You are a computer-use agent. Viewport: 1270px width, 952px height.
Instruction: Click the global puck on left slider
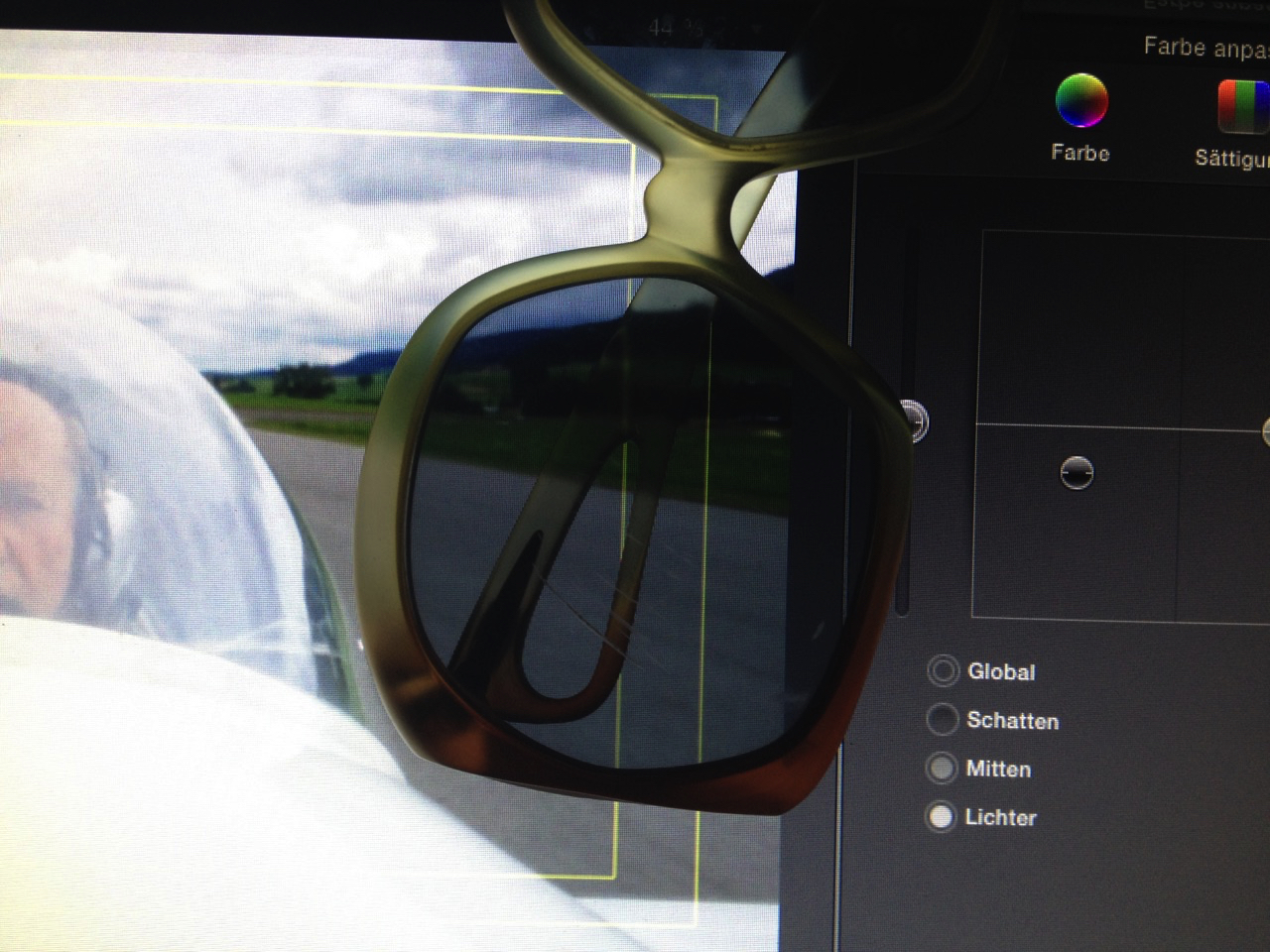[x=914, y=421]
